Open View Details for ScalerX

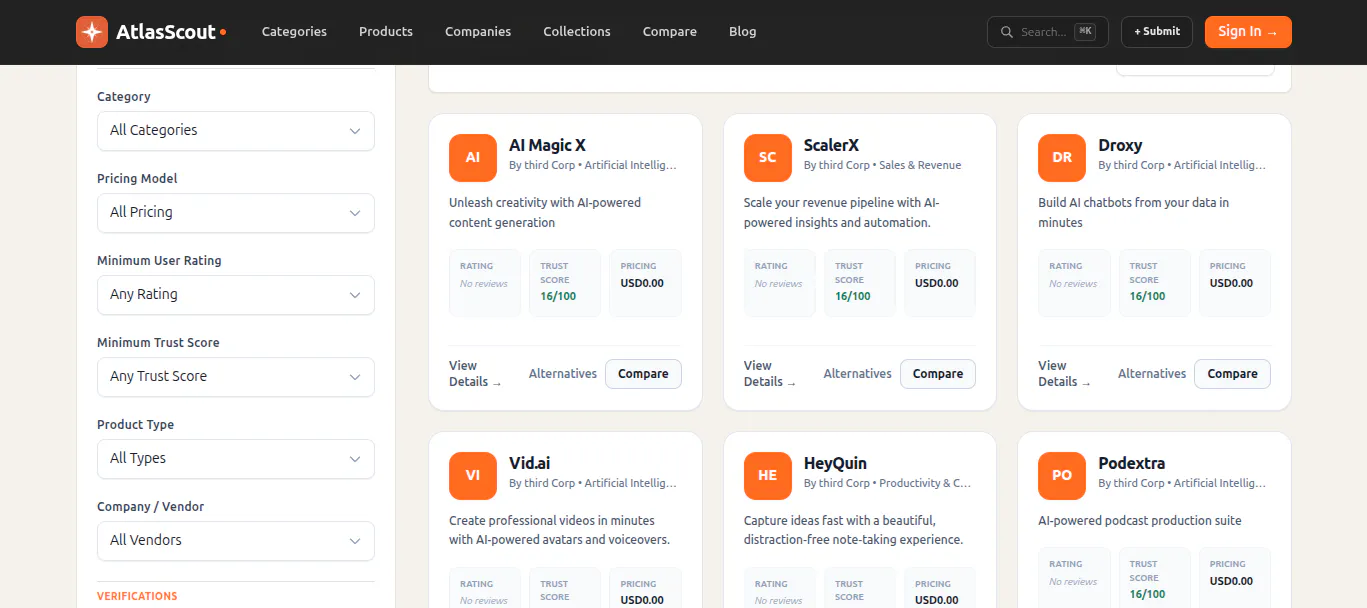[x=770, y=374]
